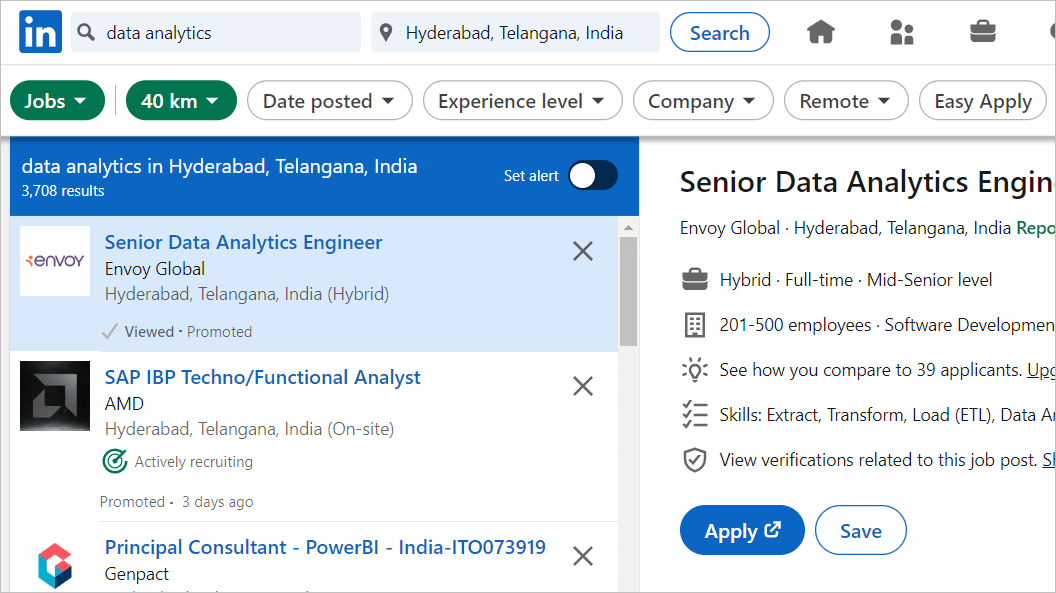Open the Date posted filter
The image size is (1056, 593).
tap(330, 100)
